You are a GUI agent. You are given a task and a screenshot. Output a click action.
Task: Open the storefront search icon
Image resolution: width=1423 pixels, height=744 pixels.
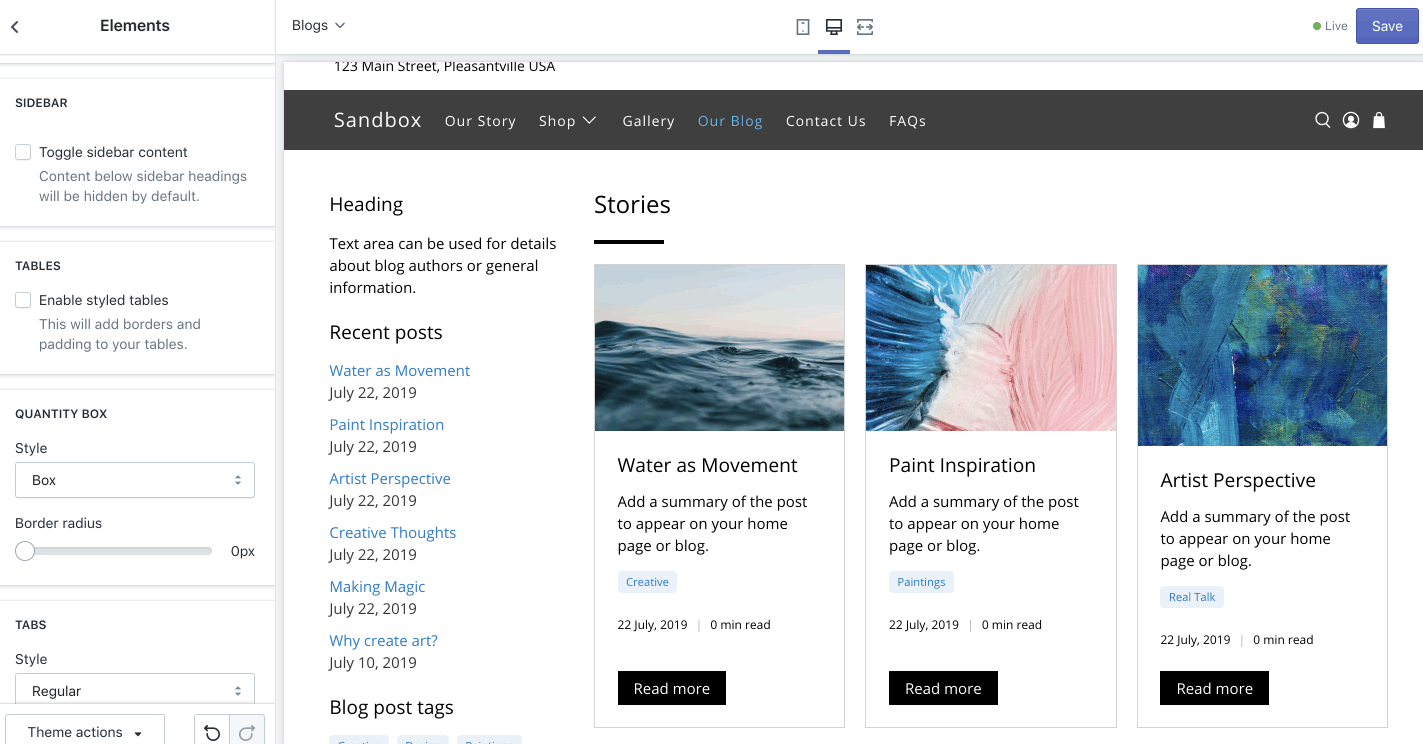[1322, 120]
